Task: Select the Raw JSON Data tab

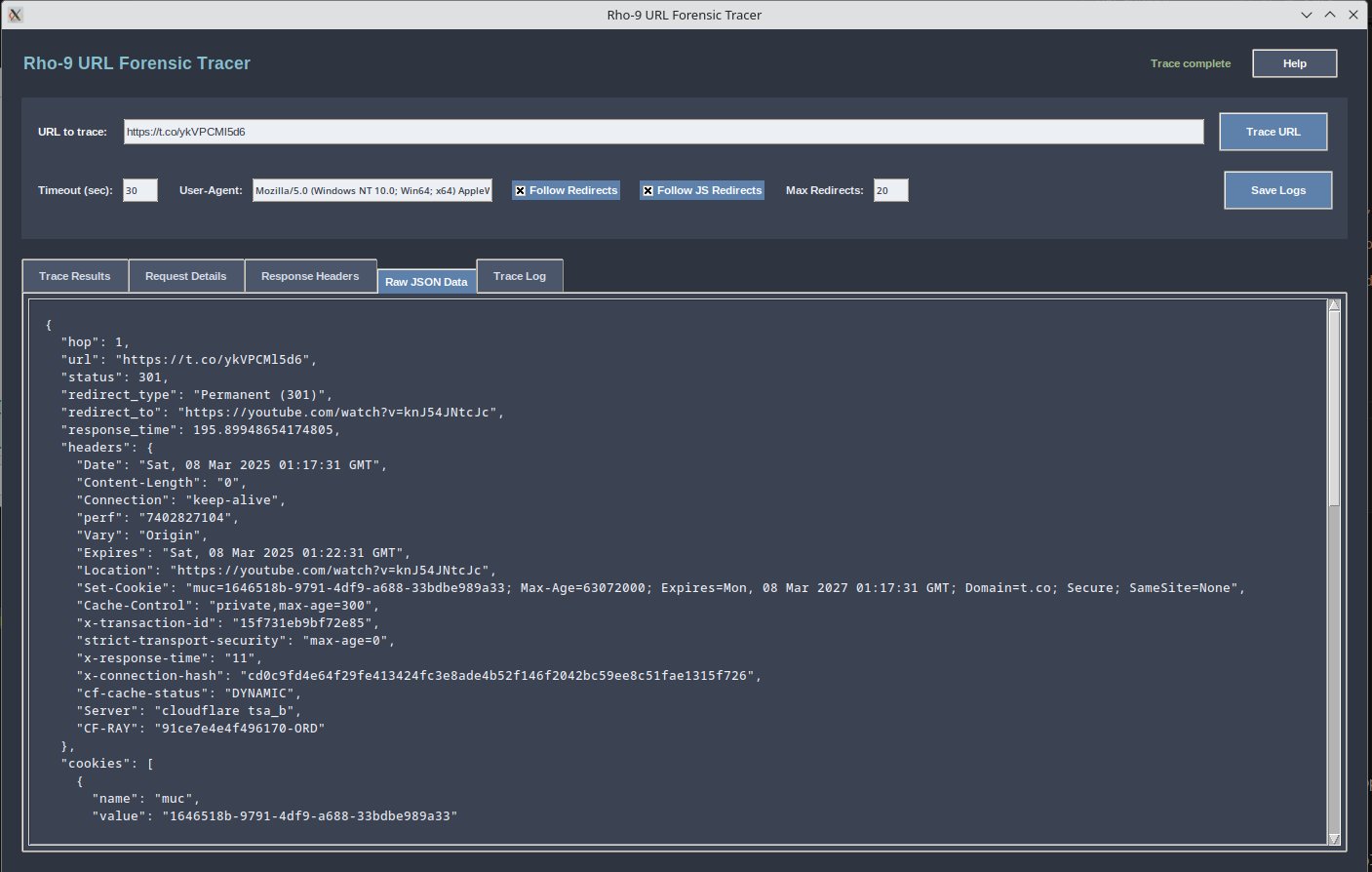Action: click(x=426, y=281)
